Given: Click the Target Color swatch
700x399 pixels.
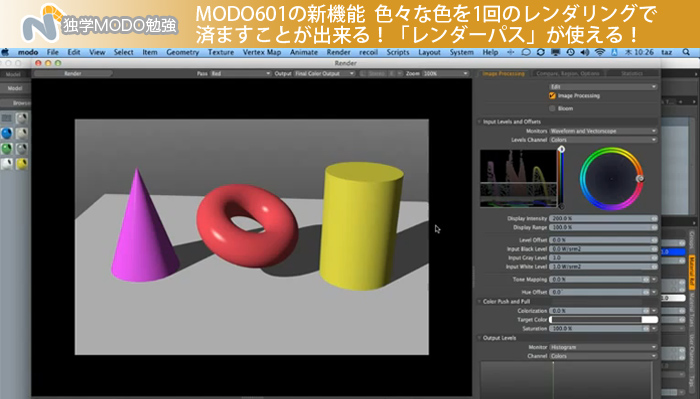Looking at the screenshot, I should pos(603,320).
